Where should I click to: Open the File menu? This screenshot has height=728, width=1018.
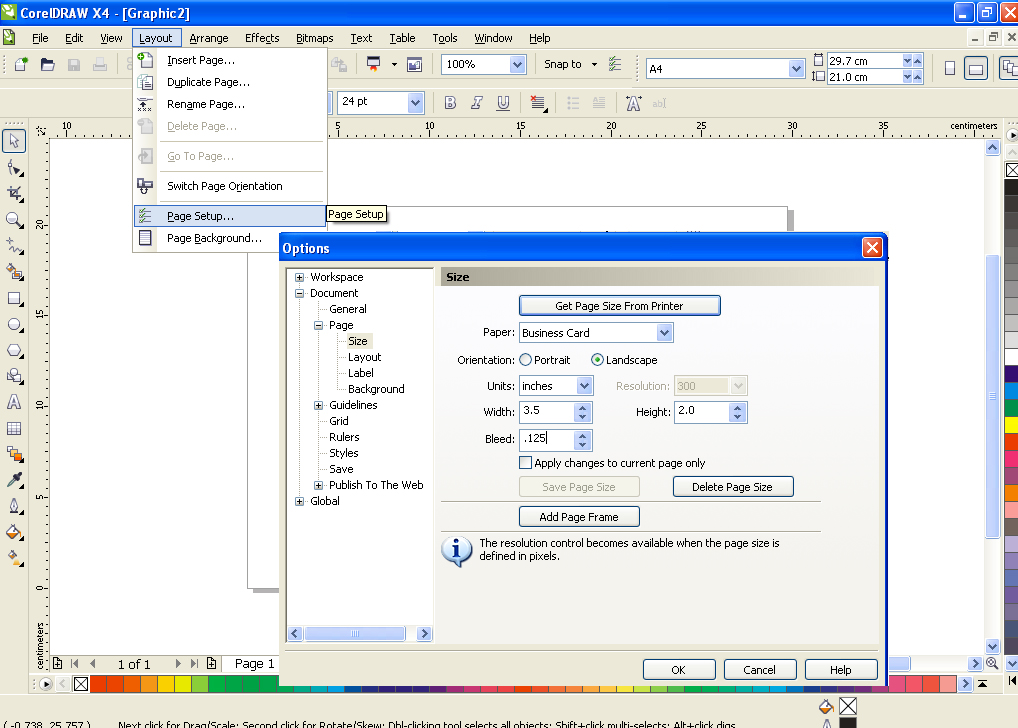tap(40, 38)
